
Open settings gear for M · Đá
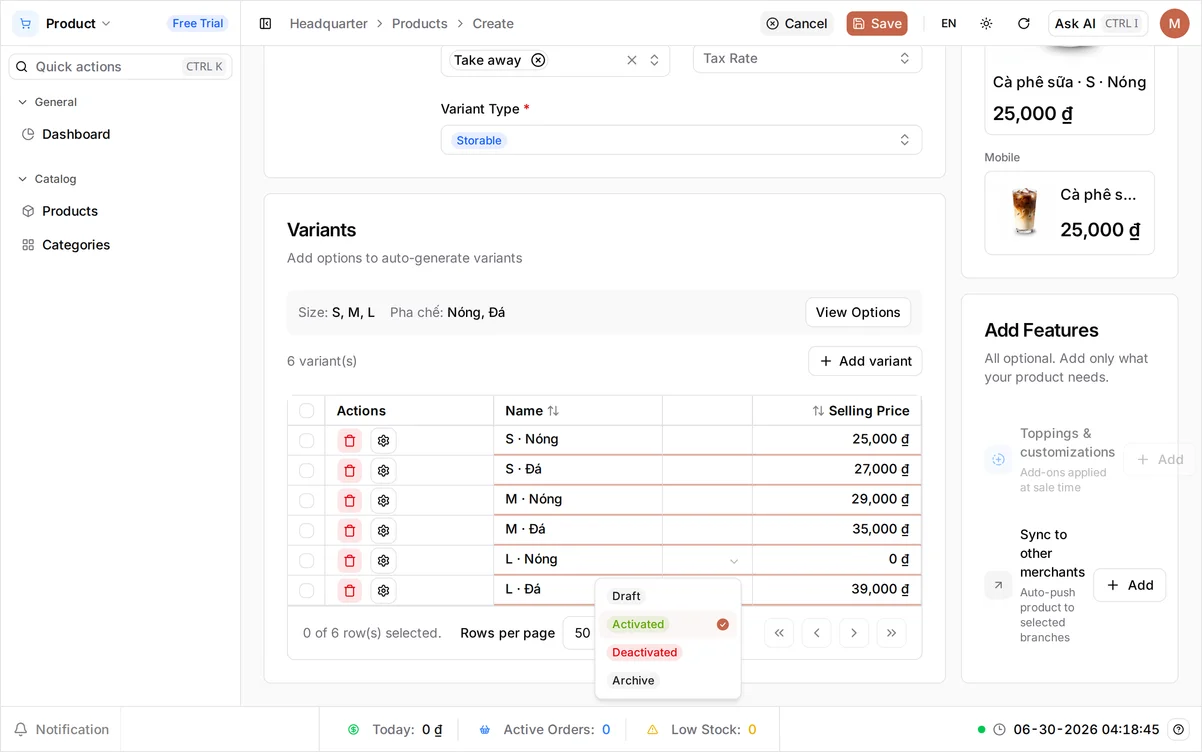click(383, 530)
